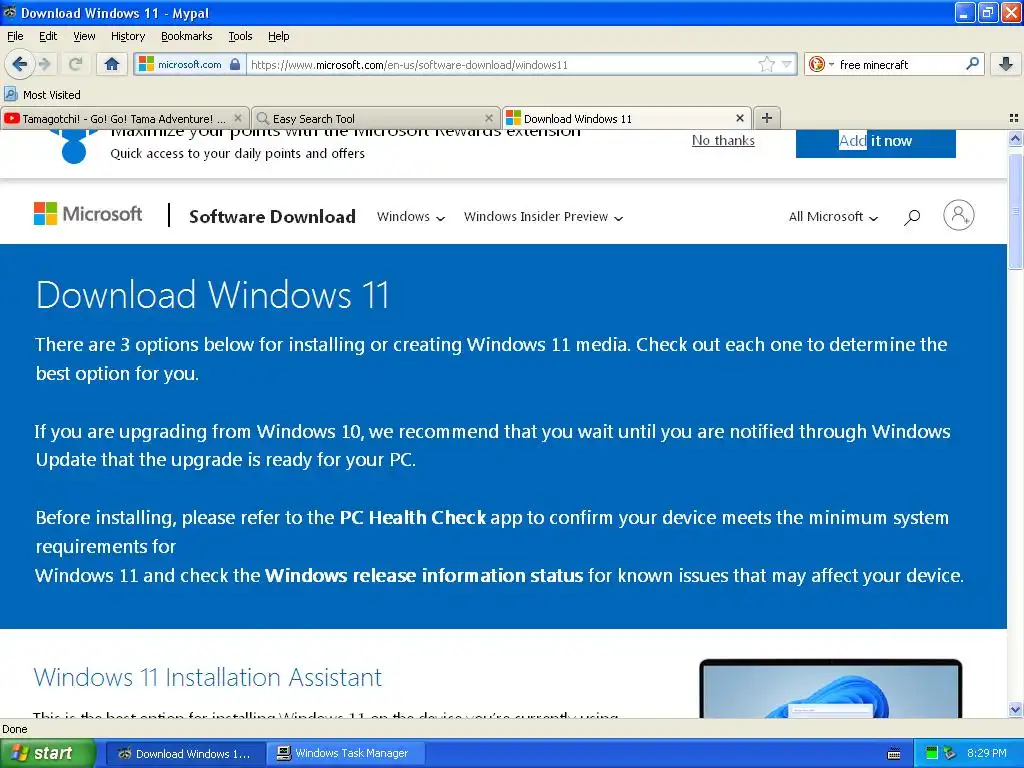
Task: Close the Easy Search Tool tab
Action: click(488, 118)
